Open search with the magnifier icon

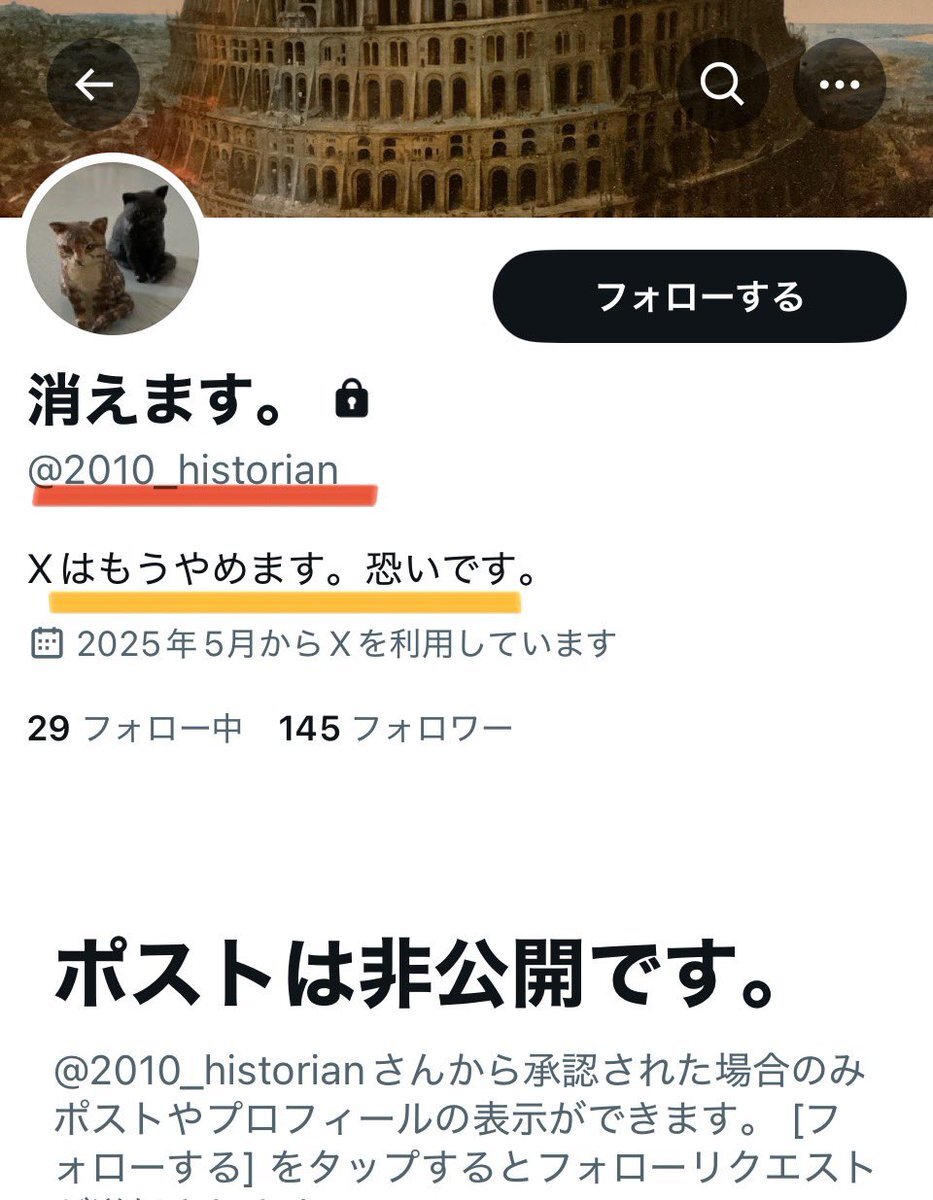tap(722, 85)
